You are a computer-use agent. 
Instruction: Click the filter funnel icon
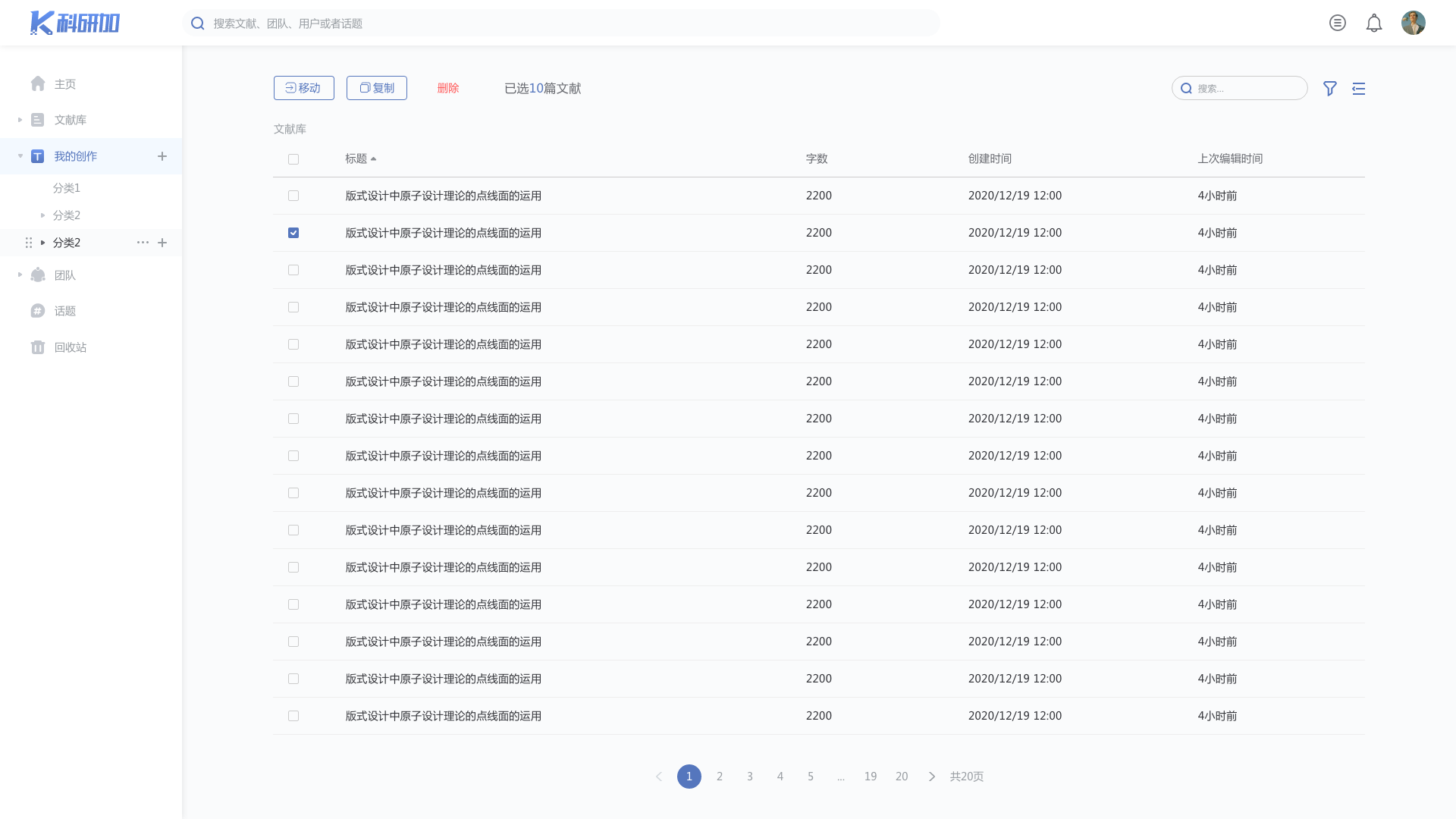[1330, 89]
